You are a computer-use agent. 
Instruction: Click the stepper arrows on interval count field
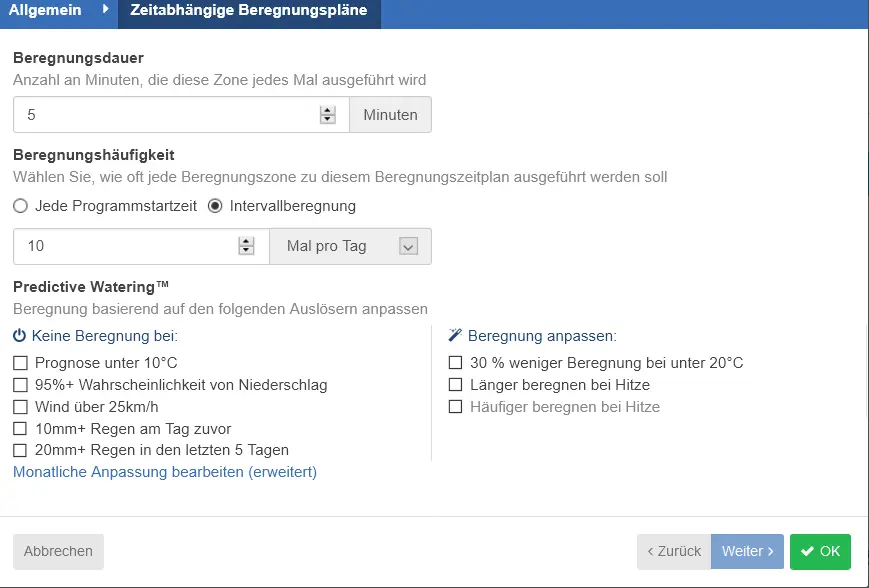tap(246, 246)
